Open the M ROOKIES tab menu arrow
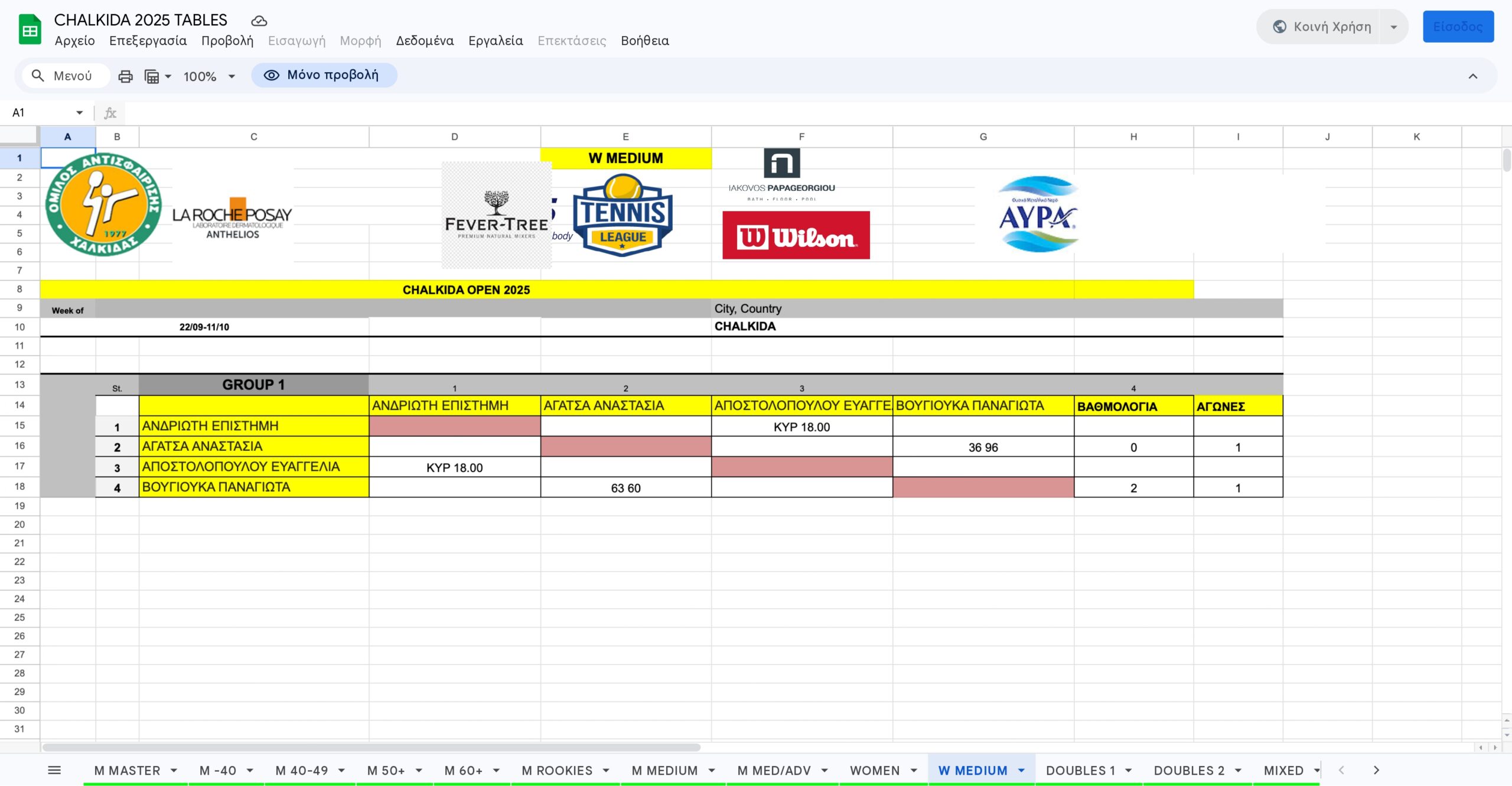Image resolution: width=1512 pixels, height=786 pixels. click(606, 770)
